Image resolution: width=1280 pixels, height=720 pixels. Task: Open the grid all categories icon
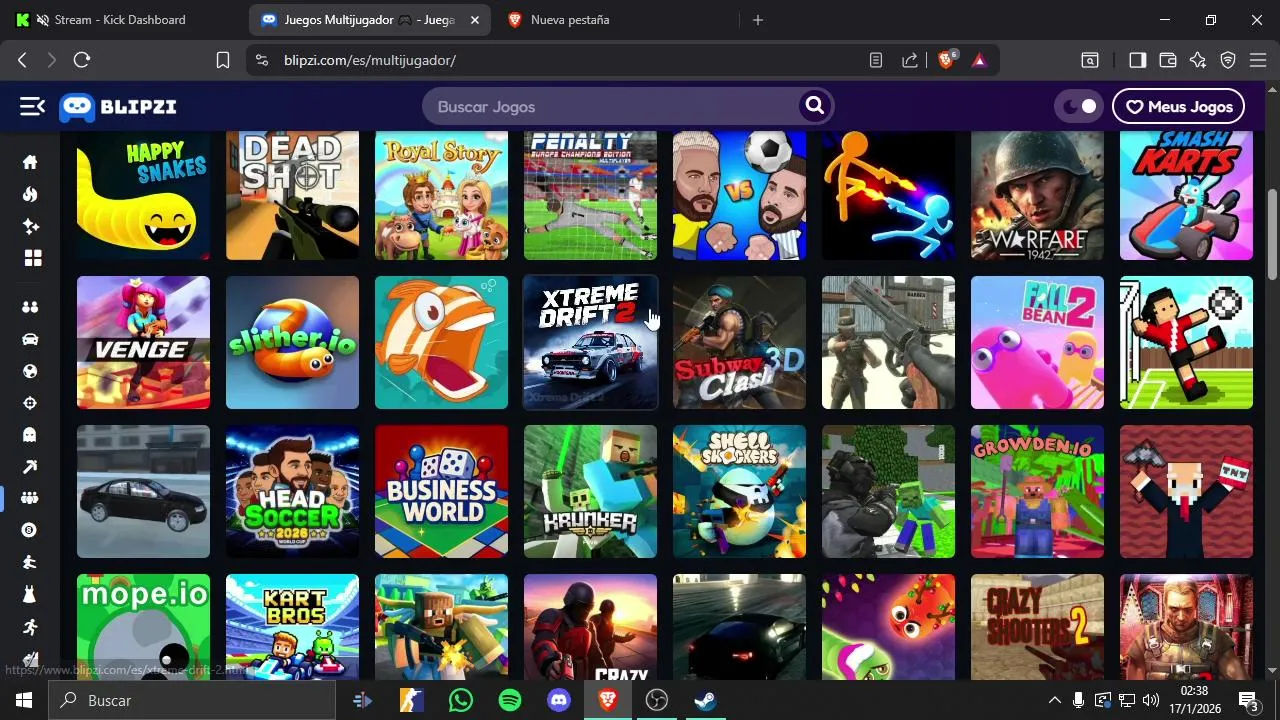click(x=33, y=258)
